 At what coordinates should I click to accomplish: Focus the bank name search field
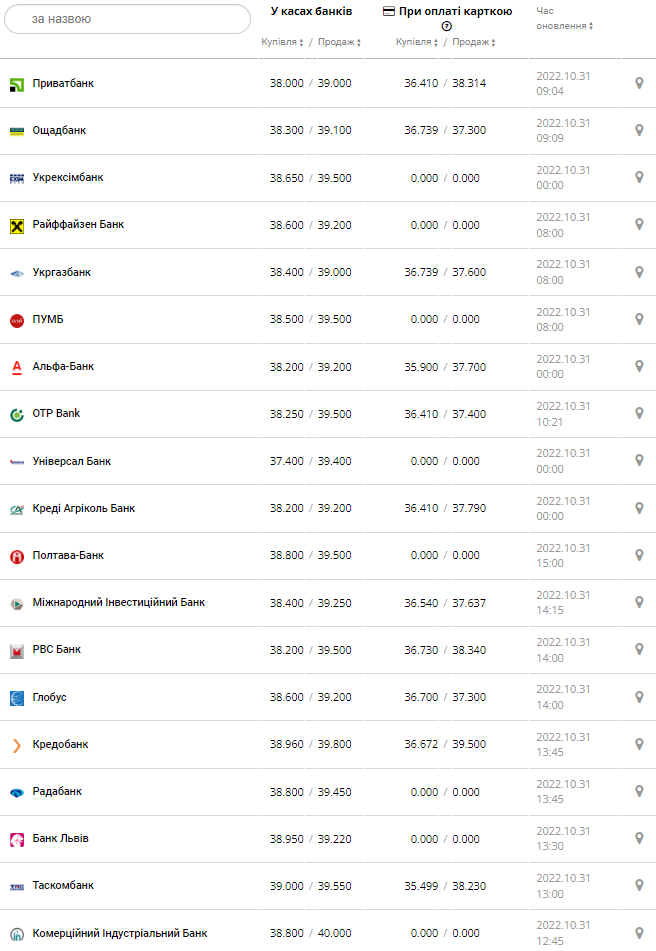(128, 19)
